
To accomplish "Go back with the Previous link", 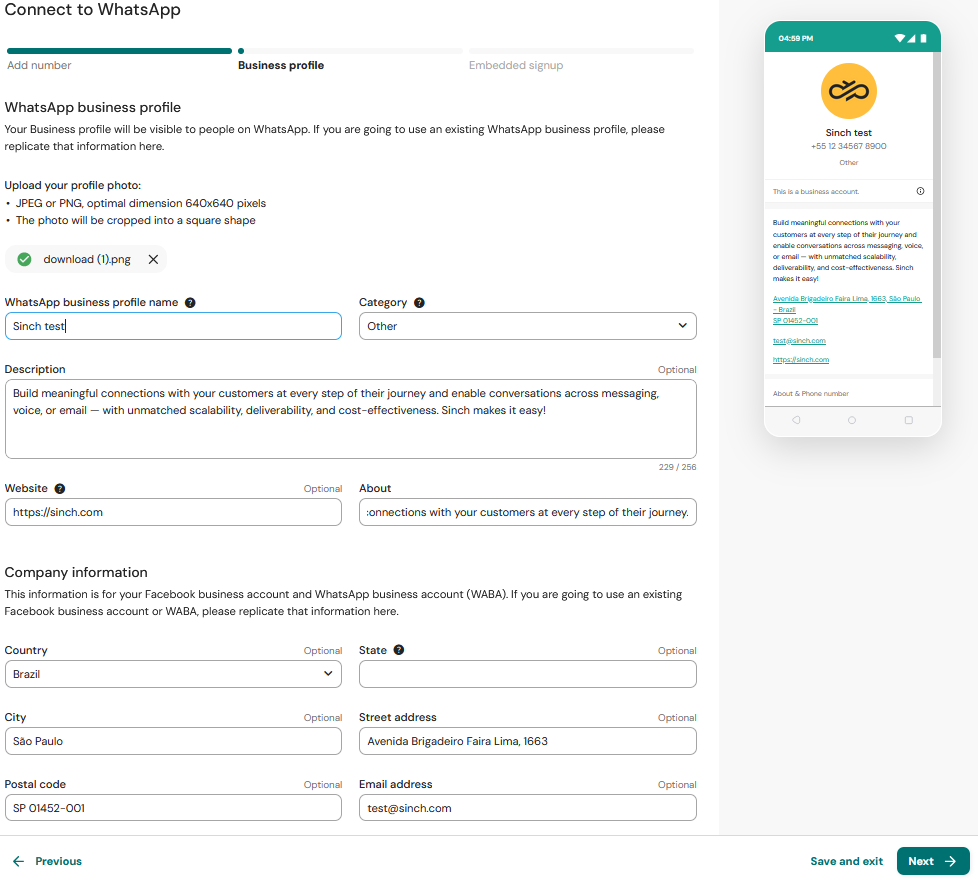I will click(x=47, y=861).
